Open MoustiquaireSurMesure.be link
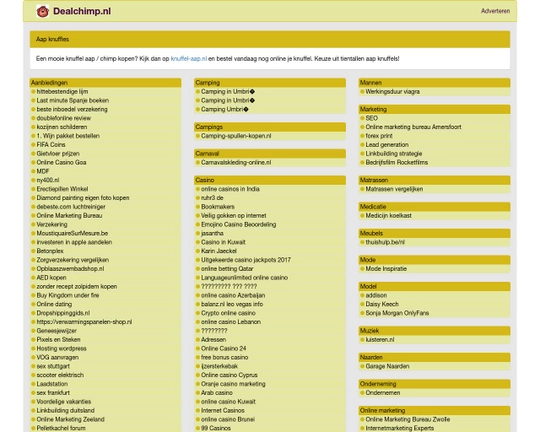Screen dimensions: 540x432 [72, 233]
